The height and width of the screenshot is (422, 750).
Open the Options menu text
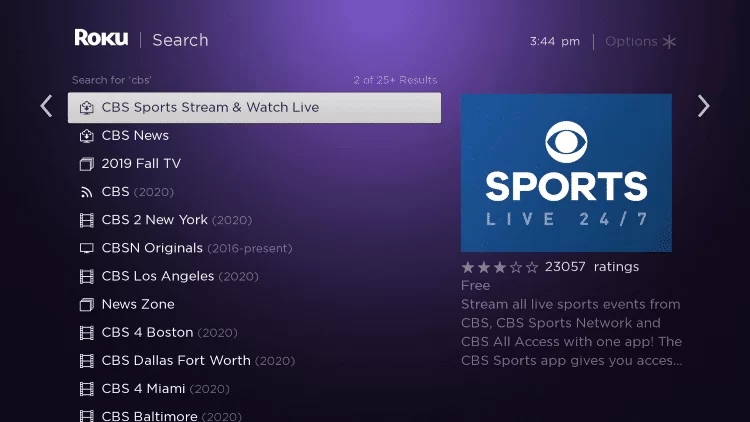pyautogui.click(x=631, y=42)
